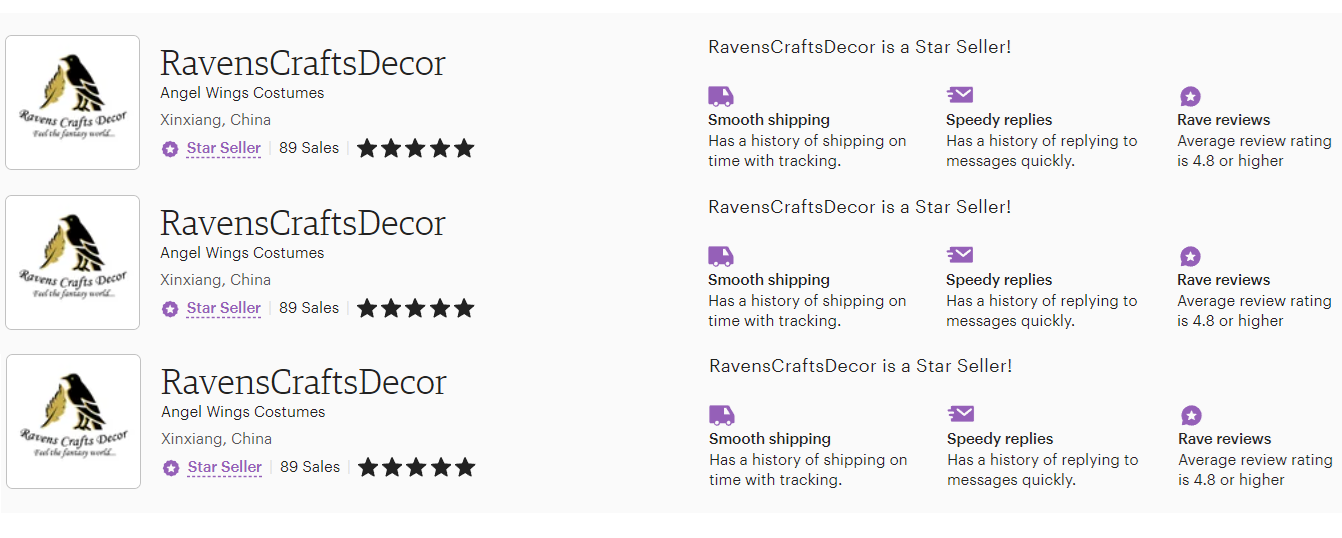Open the Star Seller link in the middle row
Viewport: 1342px width, 538px height.
pyautogui.click(x=223, y=308)
